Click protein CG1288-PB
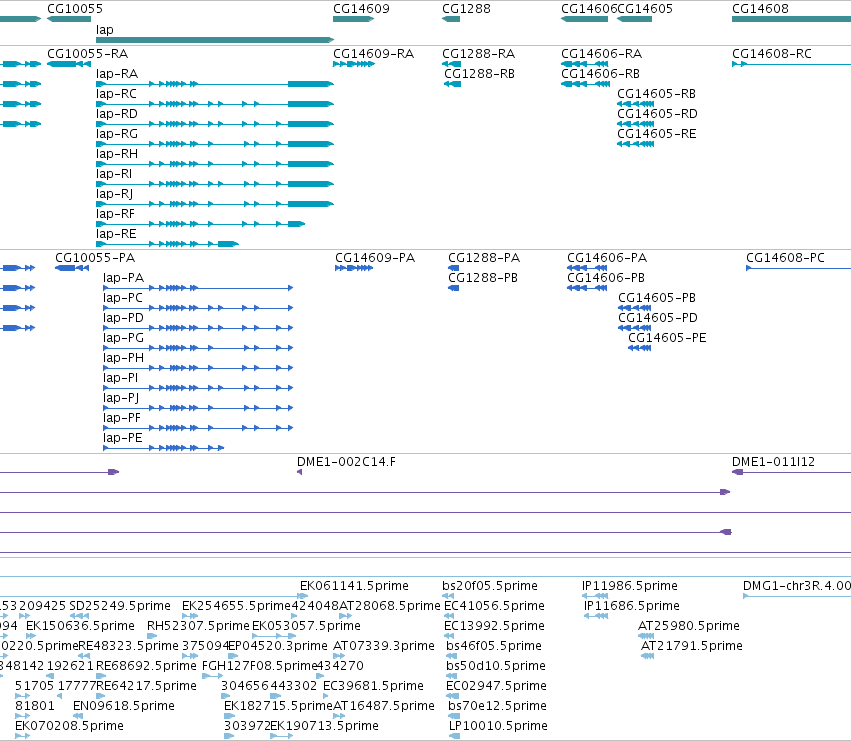 pyautogui.click(x=454, y=288)
